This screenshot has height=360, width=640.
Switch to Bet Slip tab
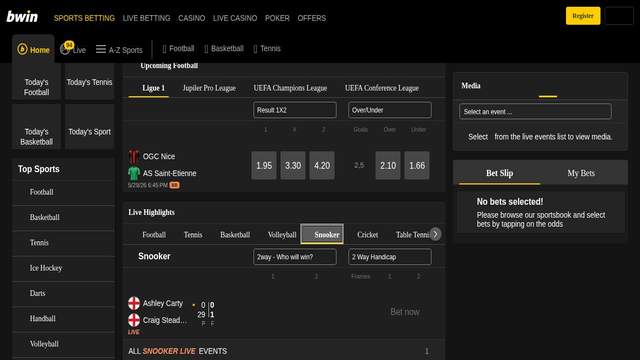click(499, 173)
